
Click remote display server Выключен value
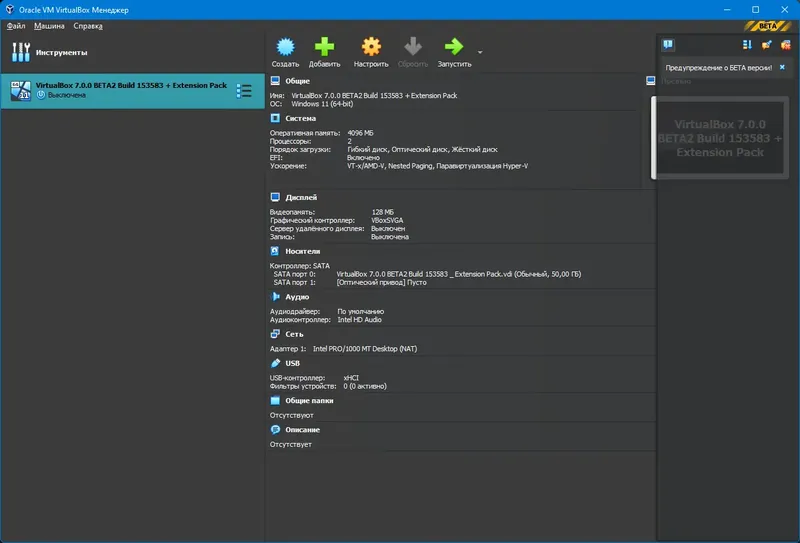tap(388, 229)
